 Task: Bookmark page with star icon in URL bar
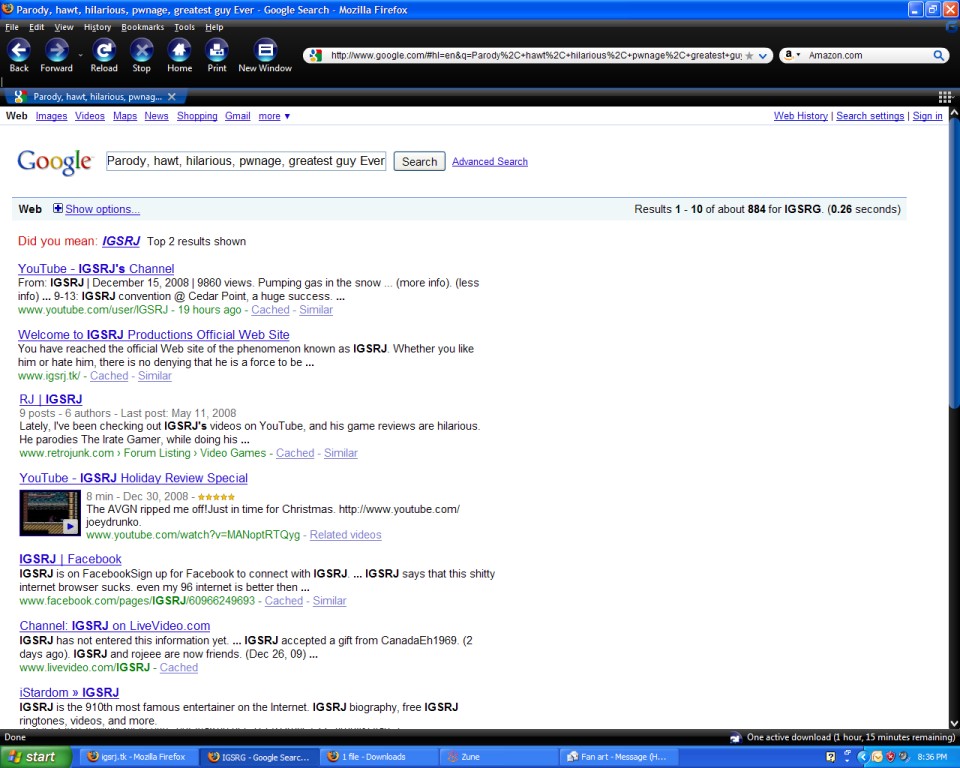coord(750,56)
